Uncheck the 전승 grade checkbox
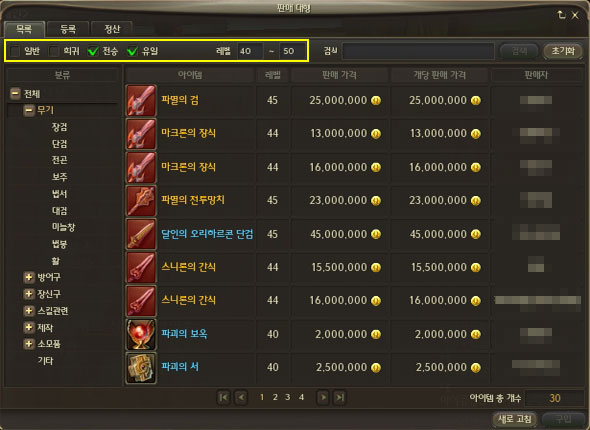590x430 pixels. tap(93, 51)
